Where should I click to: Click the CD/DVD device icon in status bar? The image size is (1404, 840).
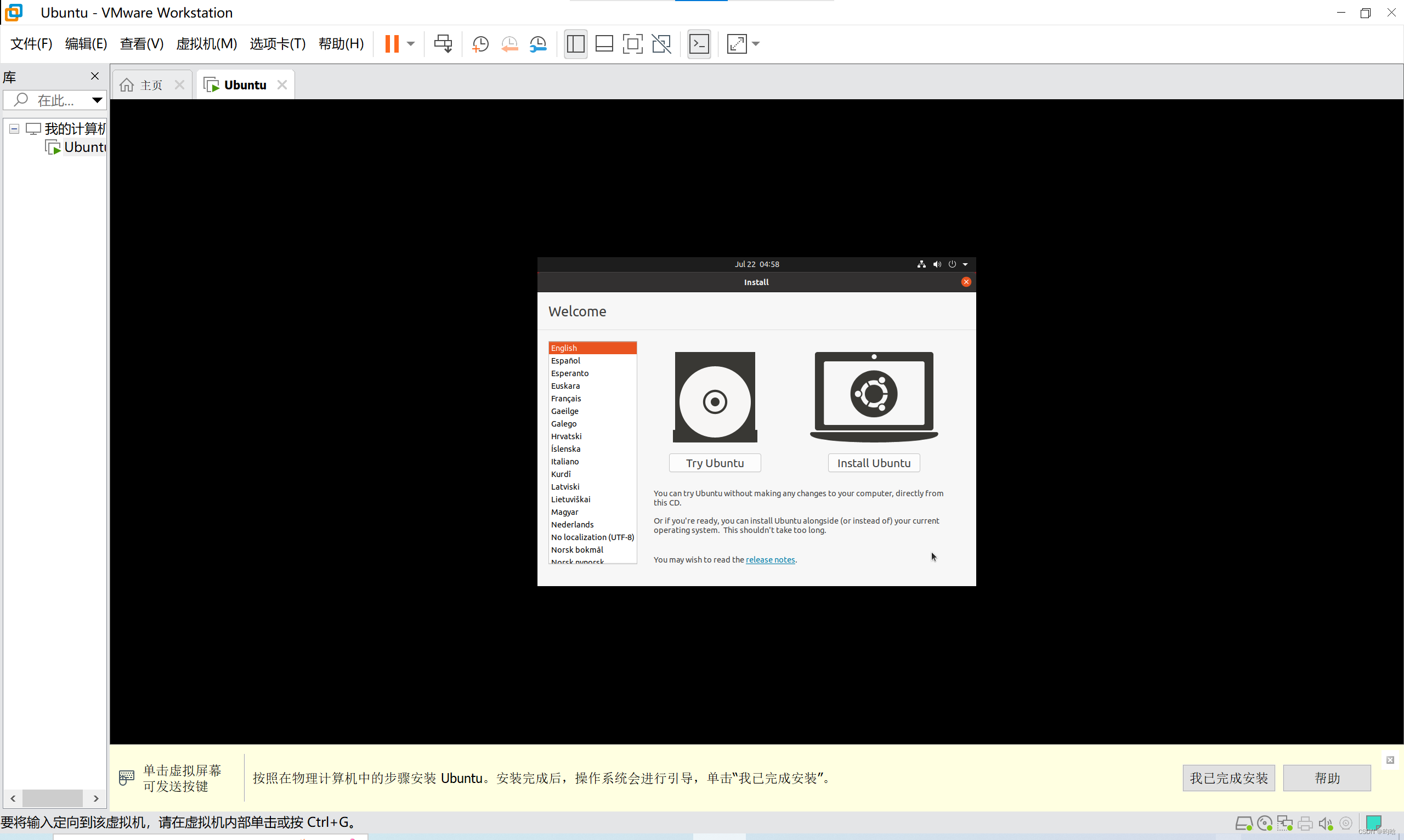click(1265, 824)
